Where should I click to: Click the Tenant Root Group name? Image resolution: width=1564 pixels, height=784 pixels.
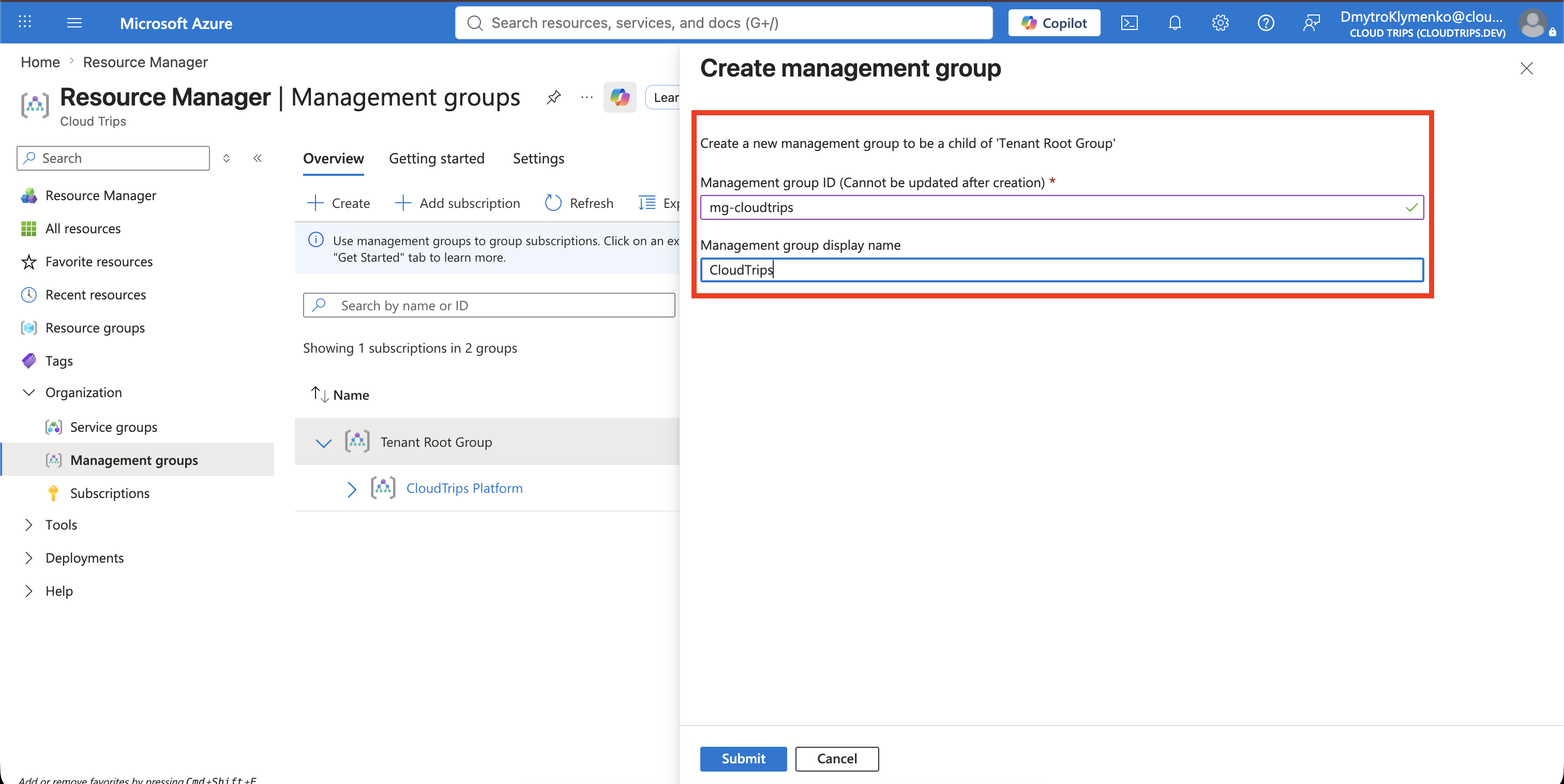[x=436, y=443]
